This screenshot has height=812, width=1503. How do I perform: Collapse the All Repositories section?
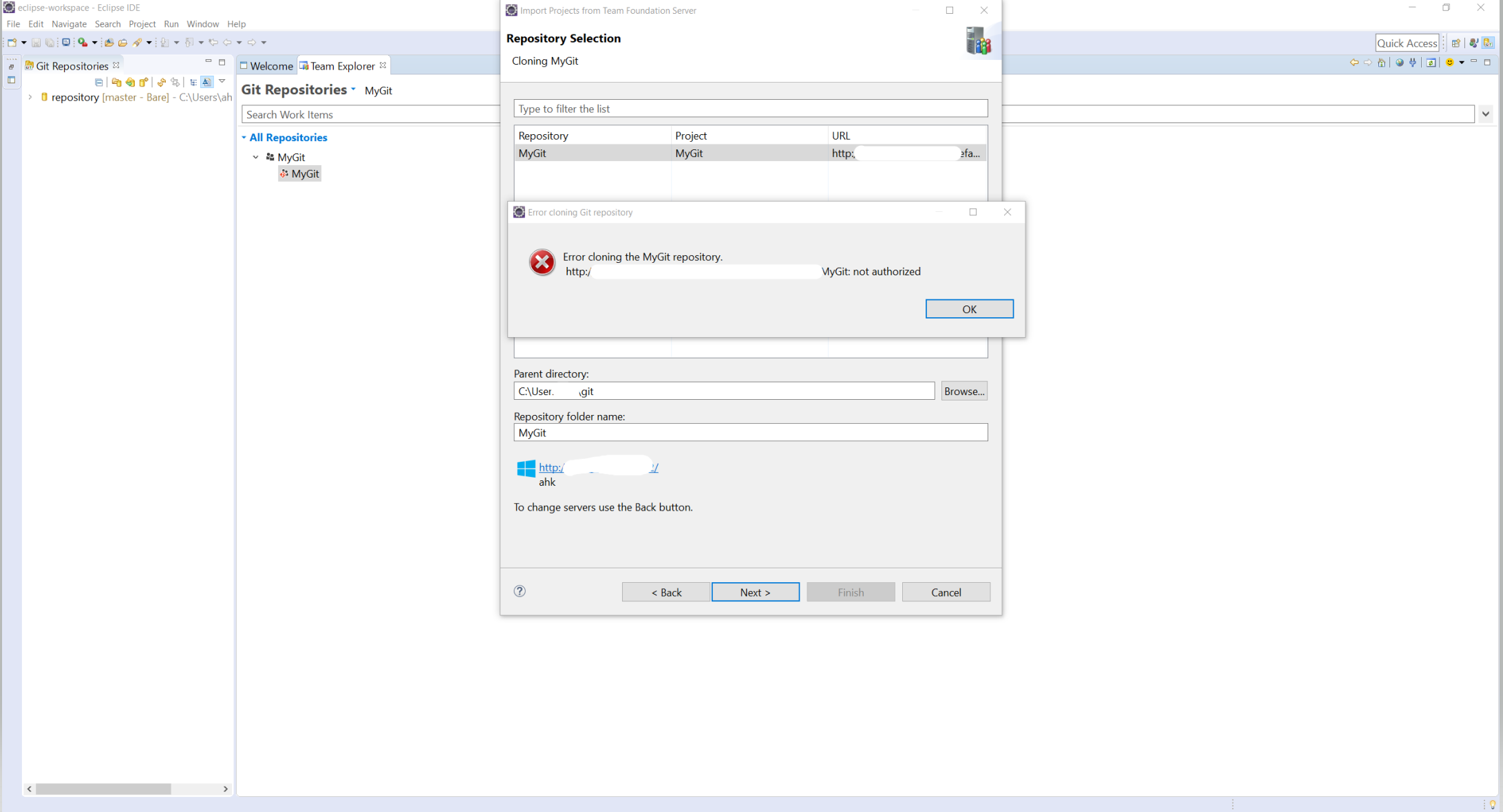[x=244, y=138]
